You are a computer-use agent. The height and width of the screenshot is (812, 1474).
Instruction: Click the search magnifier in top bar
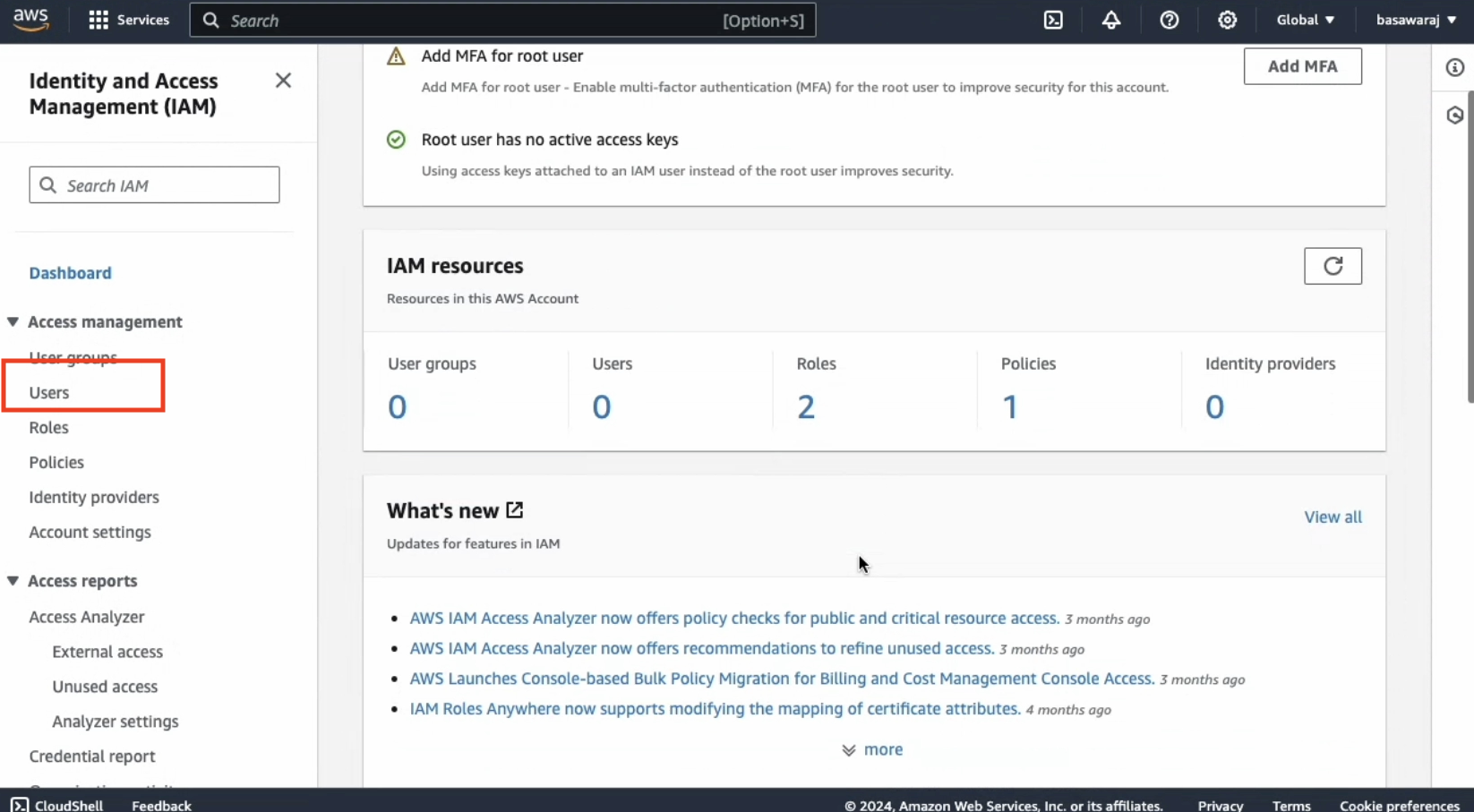(x=211, y=20)
